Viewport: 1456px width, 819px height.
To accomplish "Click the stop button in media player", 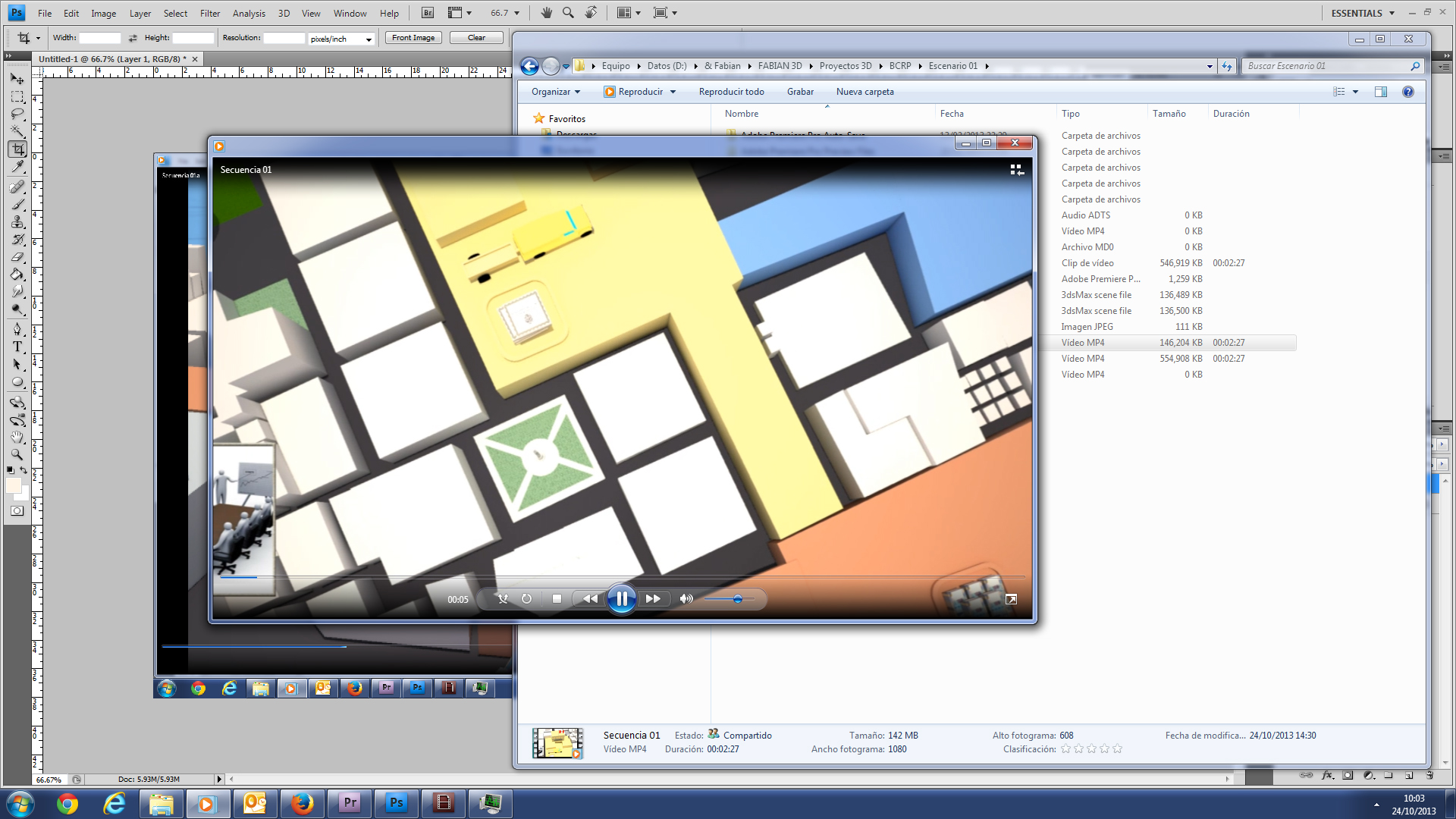I will (557, 599).
